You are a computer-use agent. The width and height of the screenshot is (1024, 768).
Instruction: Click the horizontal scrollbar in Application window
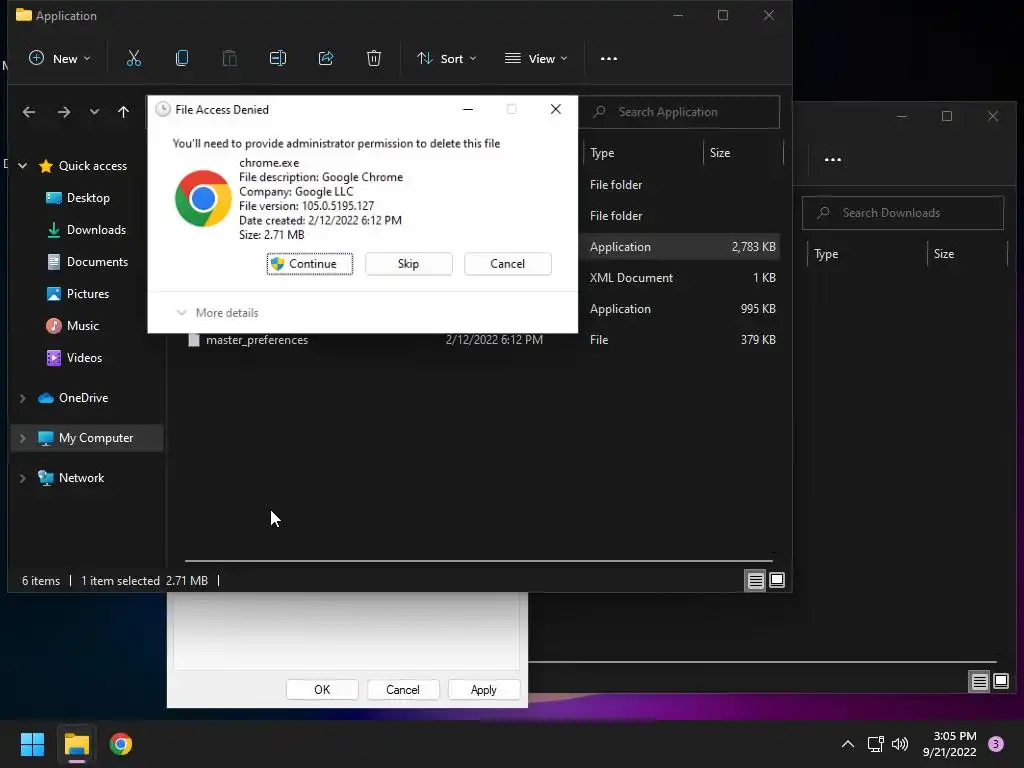pos(479,560)
